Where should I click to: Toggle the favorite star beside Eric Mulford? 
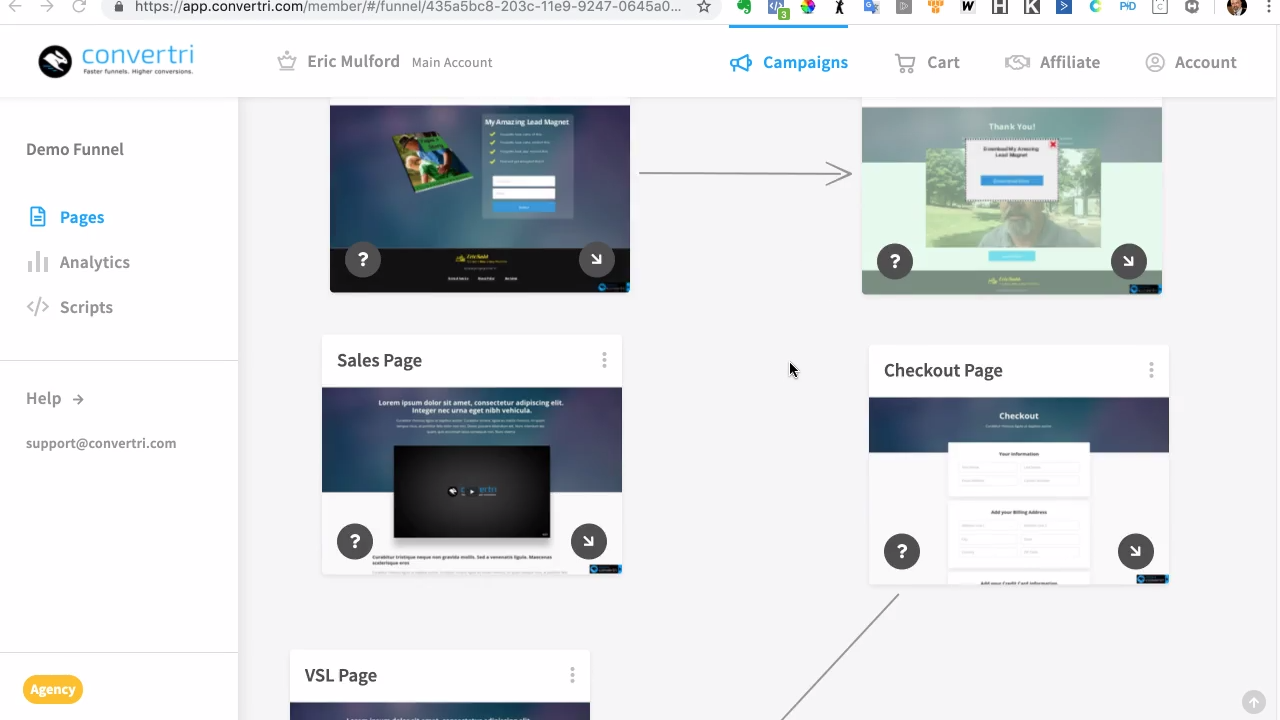(287, 61)
